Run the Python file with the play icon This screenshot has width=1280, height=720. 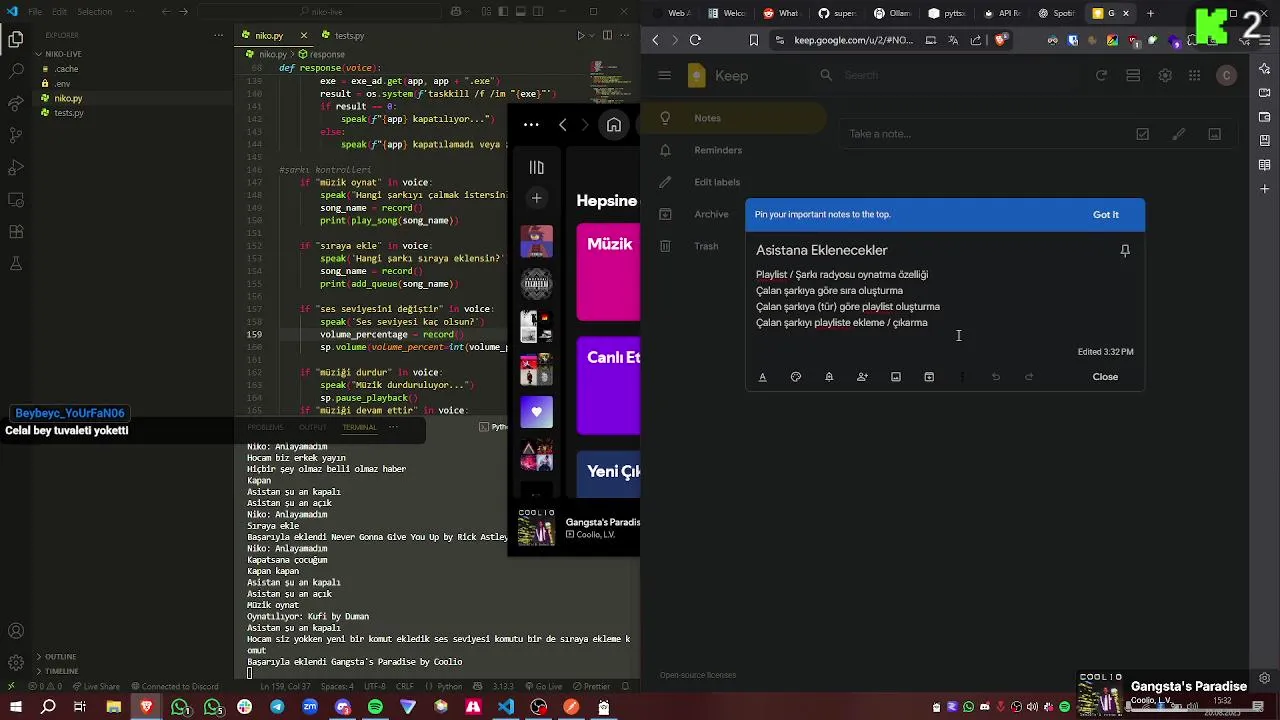(580, 36)
